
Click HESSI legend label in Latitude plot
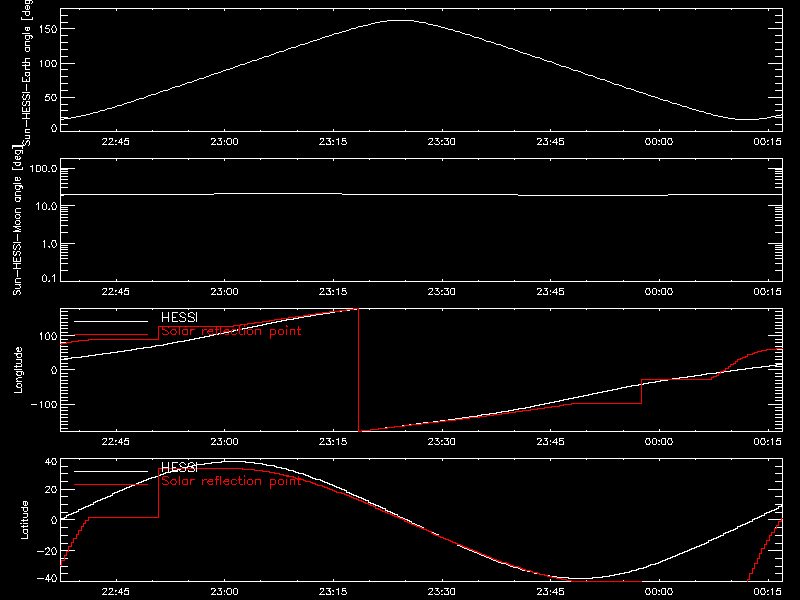[x=179, y=467]
